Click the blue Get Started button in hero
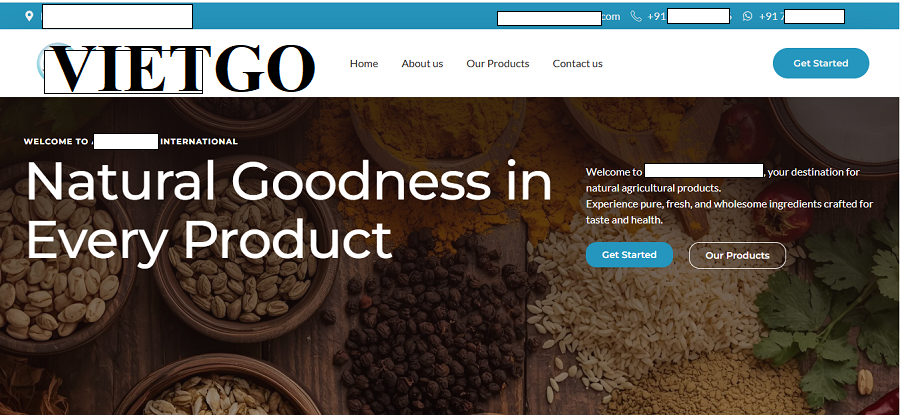Image resolution: width=900 pixels, height=415 pixels. point(629,255)
